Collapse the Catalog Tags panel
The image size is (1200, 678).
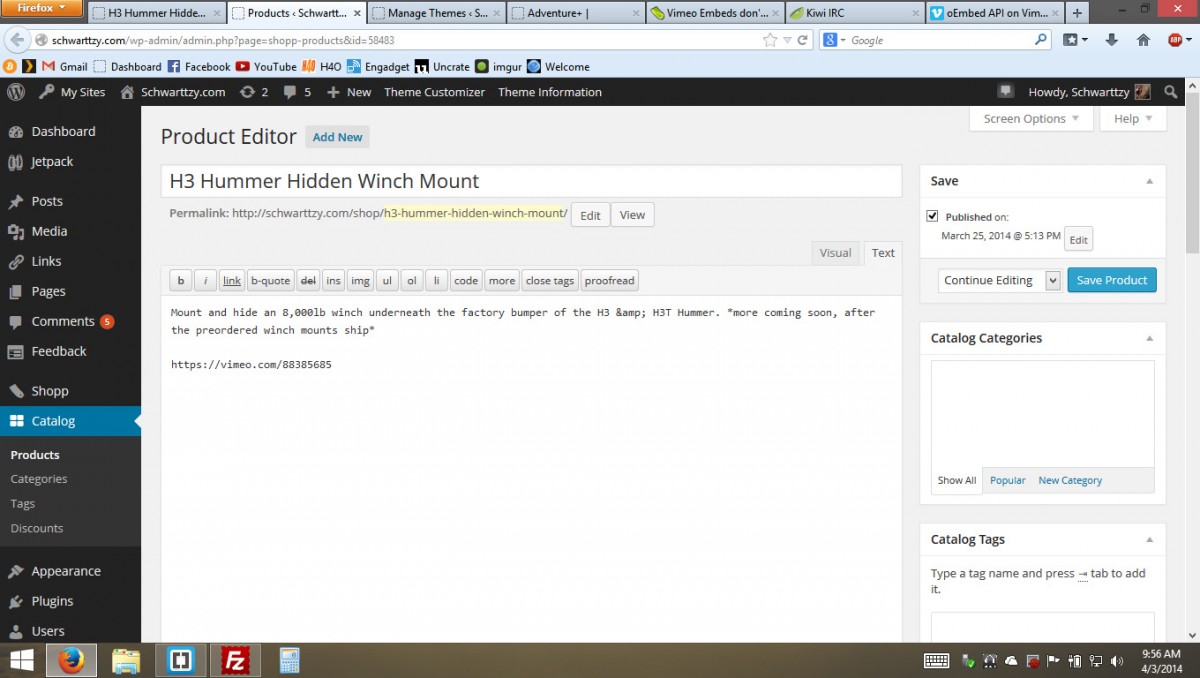coord(1149,539)
